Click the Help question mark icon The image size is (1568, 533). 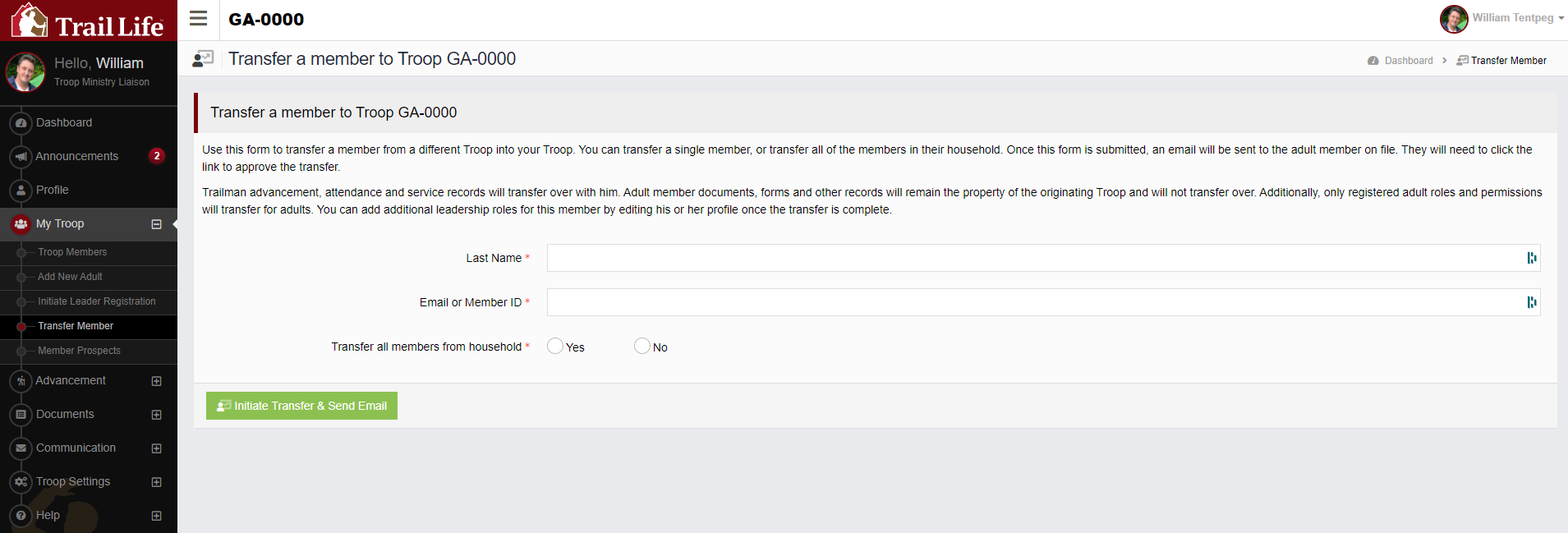21,515
